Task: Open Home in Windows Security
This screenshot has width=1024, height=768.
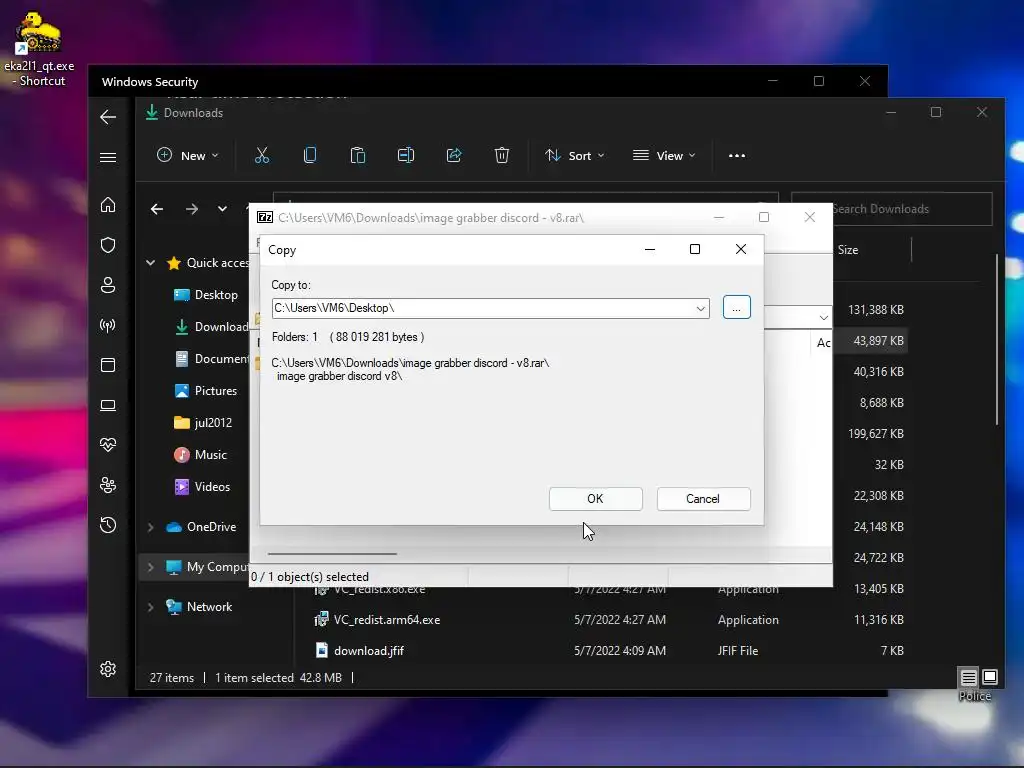Action: [x=108, y=205]
